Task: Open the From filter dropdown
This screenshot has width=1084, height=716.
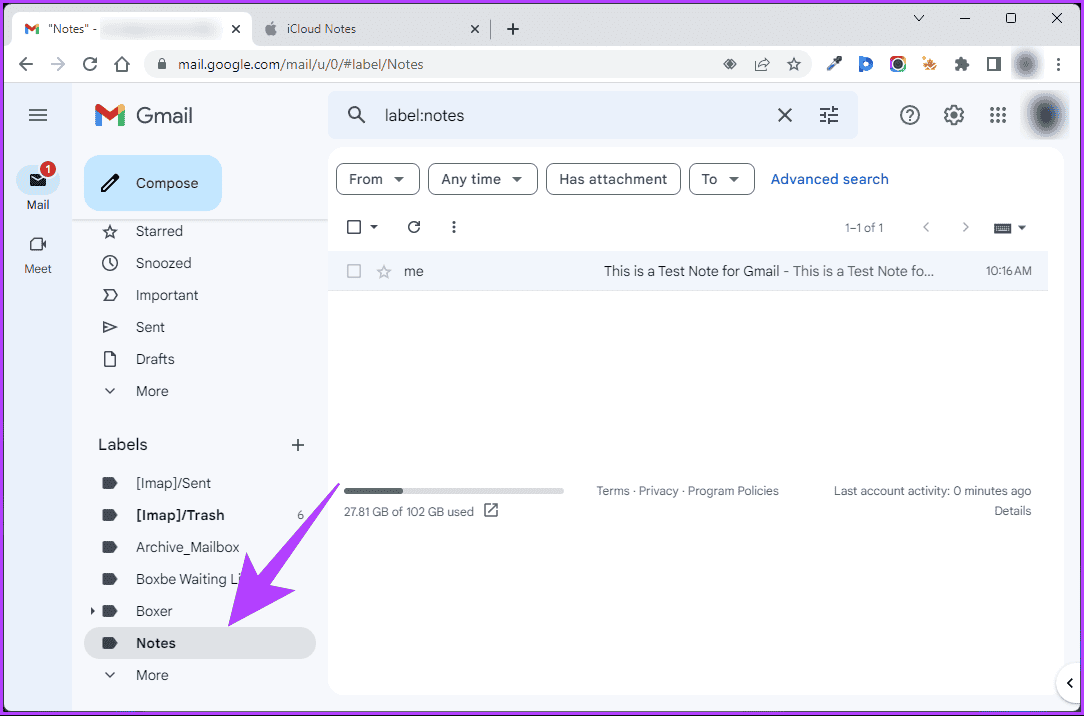Action: (377, 179)
